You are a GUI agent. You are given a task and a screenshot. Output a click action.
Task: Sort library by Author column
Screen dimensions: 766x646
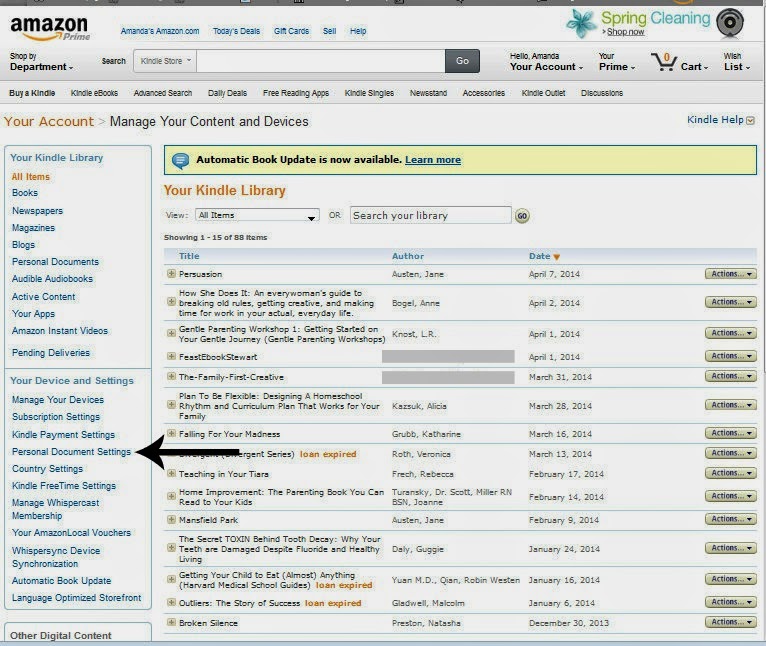click(x=408, y=256)
